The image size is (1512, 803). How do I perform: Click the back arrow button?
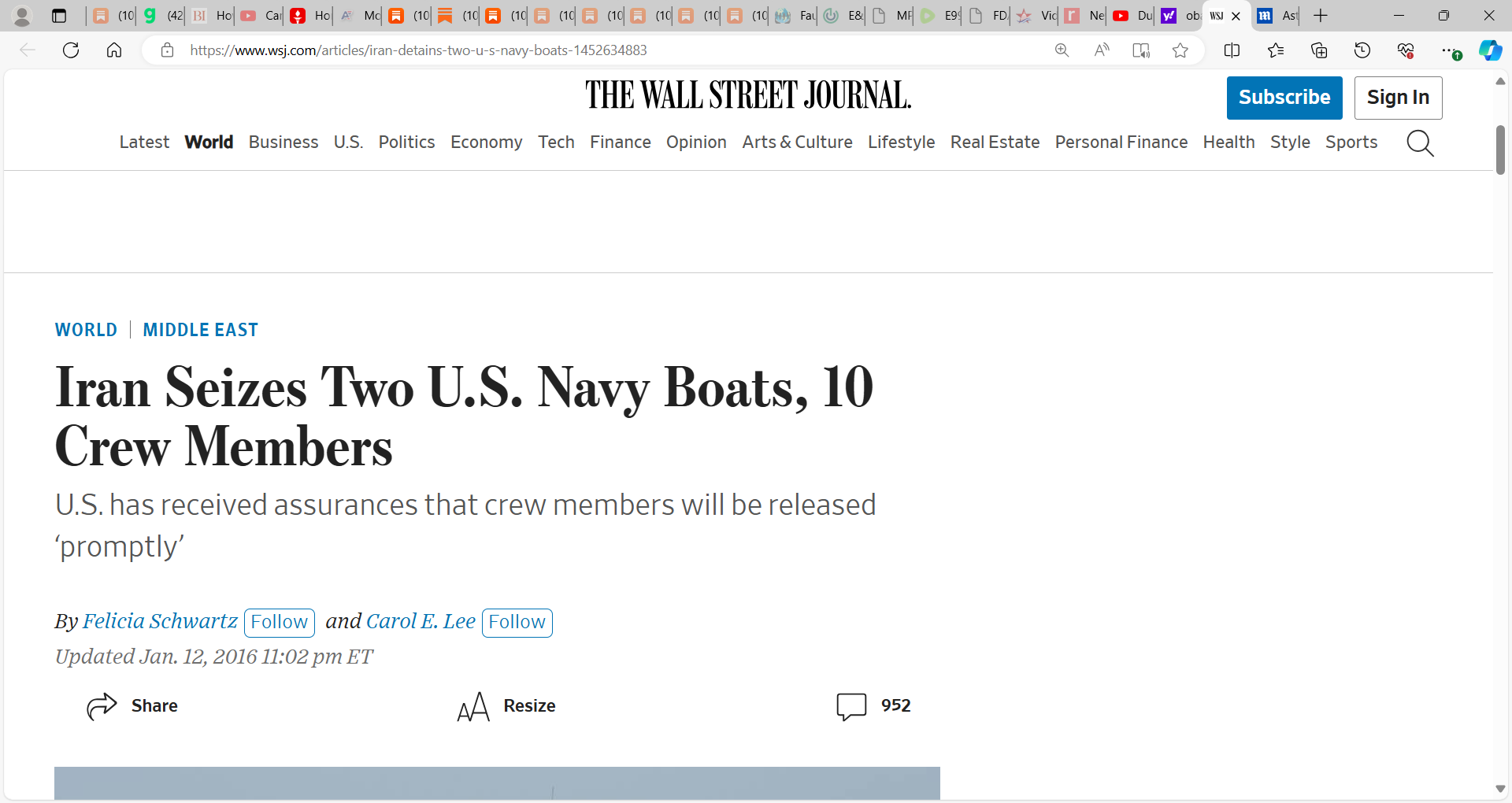pyautogui.click(x=28, y=50)
